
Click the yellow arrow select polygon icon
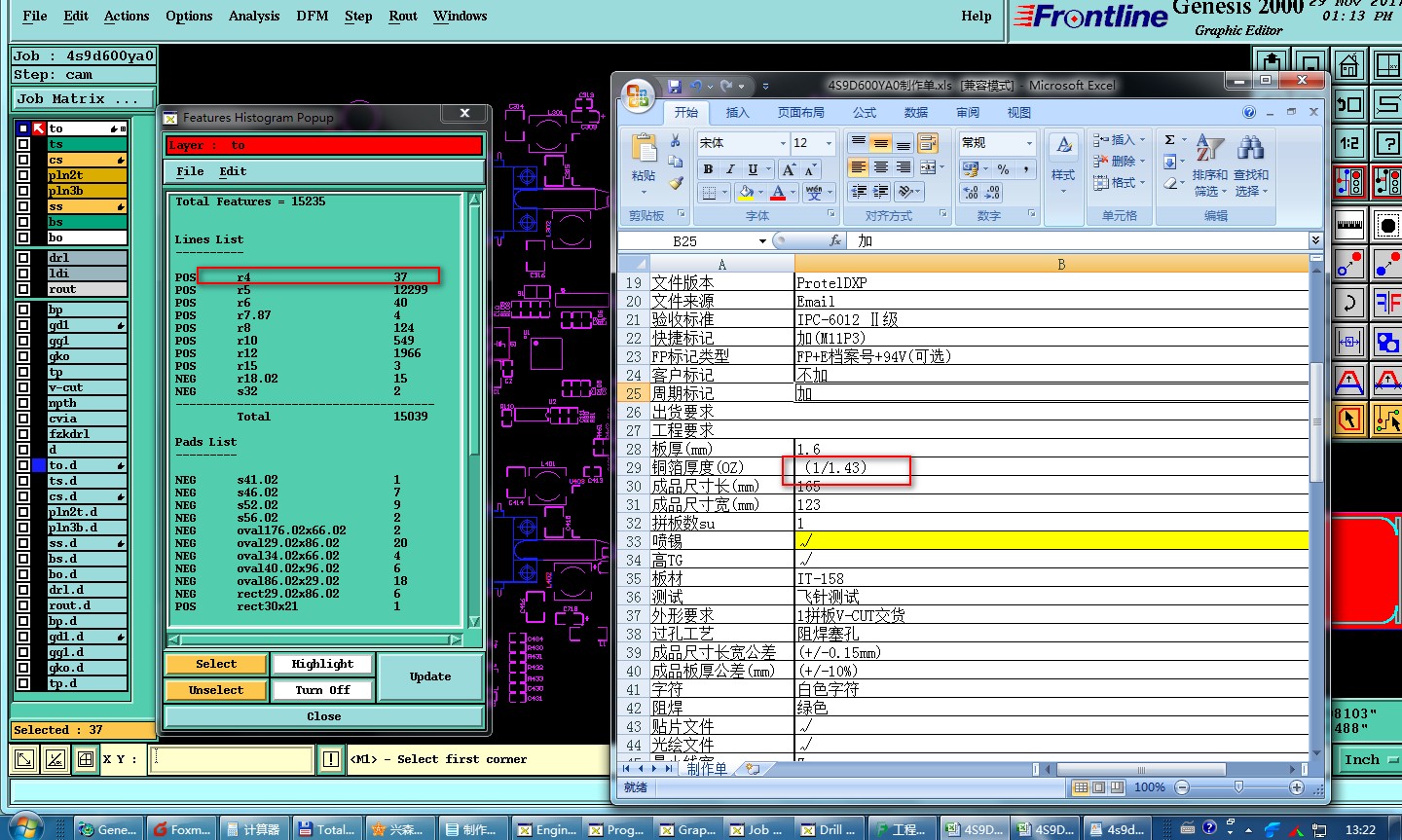coord(1349,420)
